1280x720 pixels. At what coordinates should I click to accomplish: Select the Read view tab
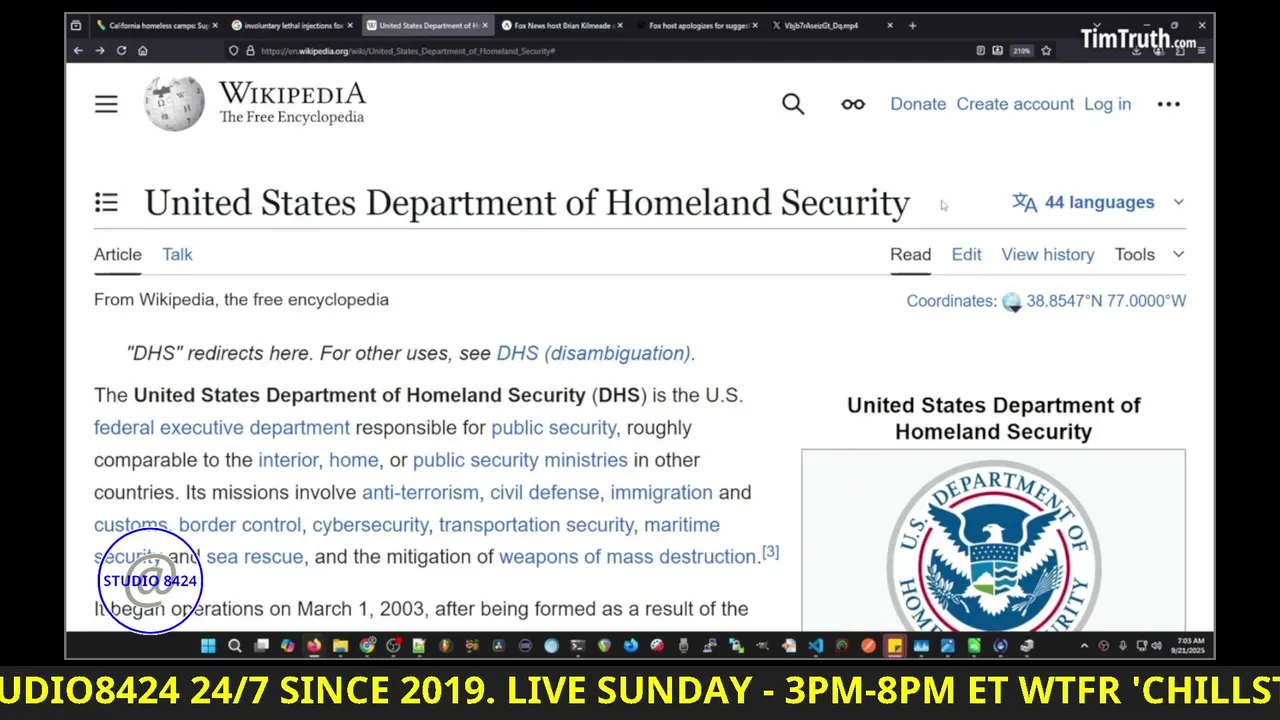911,254
